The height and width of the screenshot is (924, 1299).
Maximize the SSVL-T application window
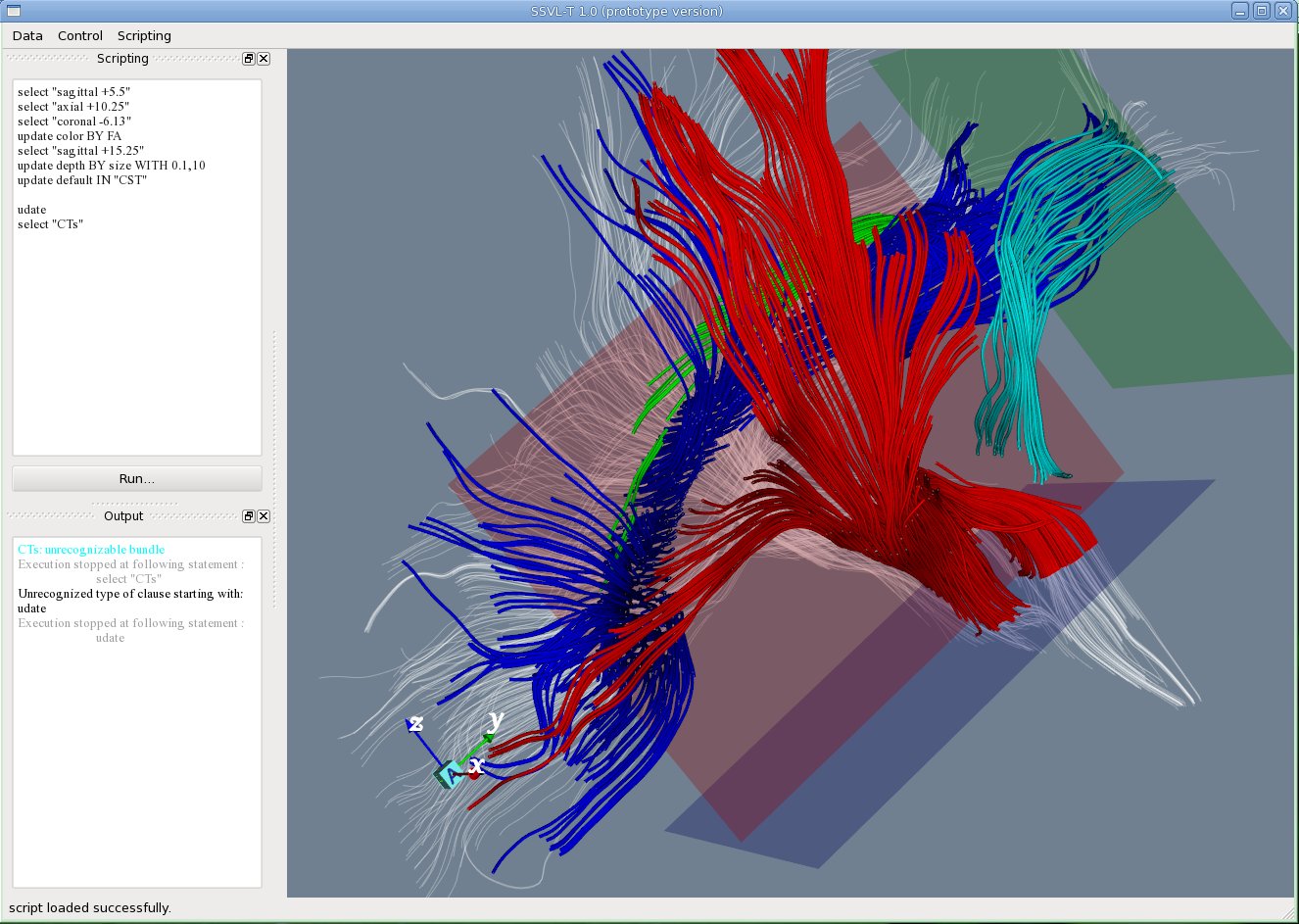[1262, 11]
